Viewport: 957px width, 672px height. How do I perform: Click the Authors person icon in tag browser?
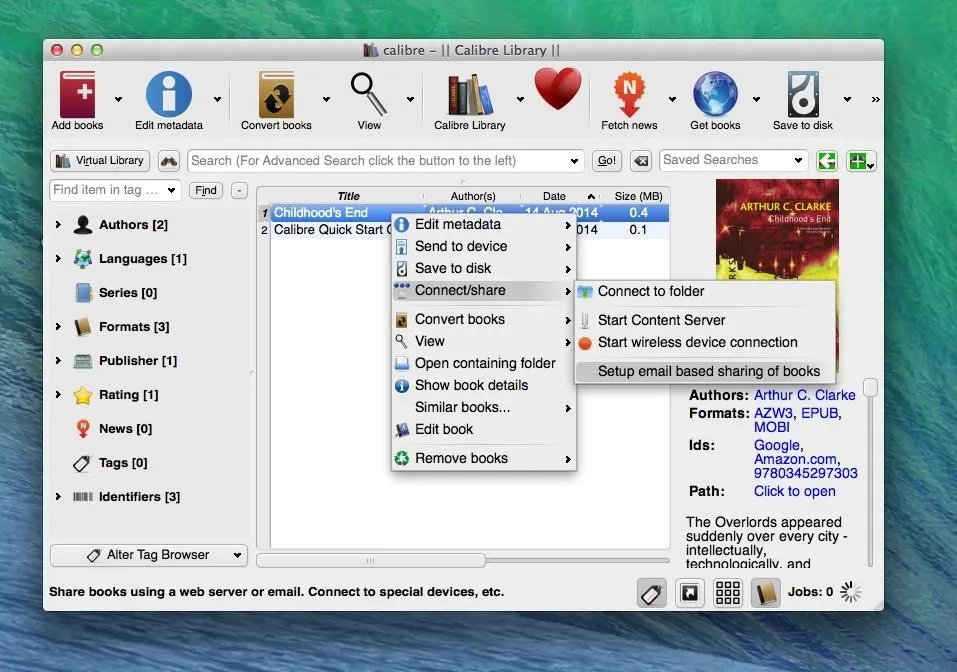coord(82,225)
